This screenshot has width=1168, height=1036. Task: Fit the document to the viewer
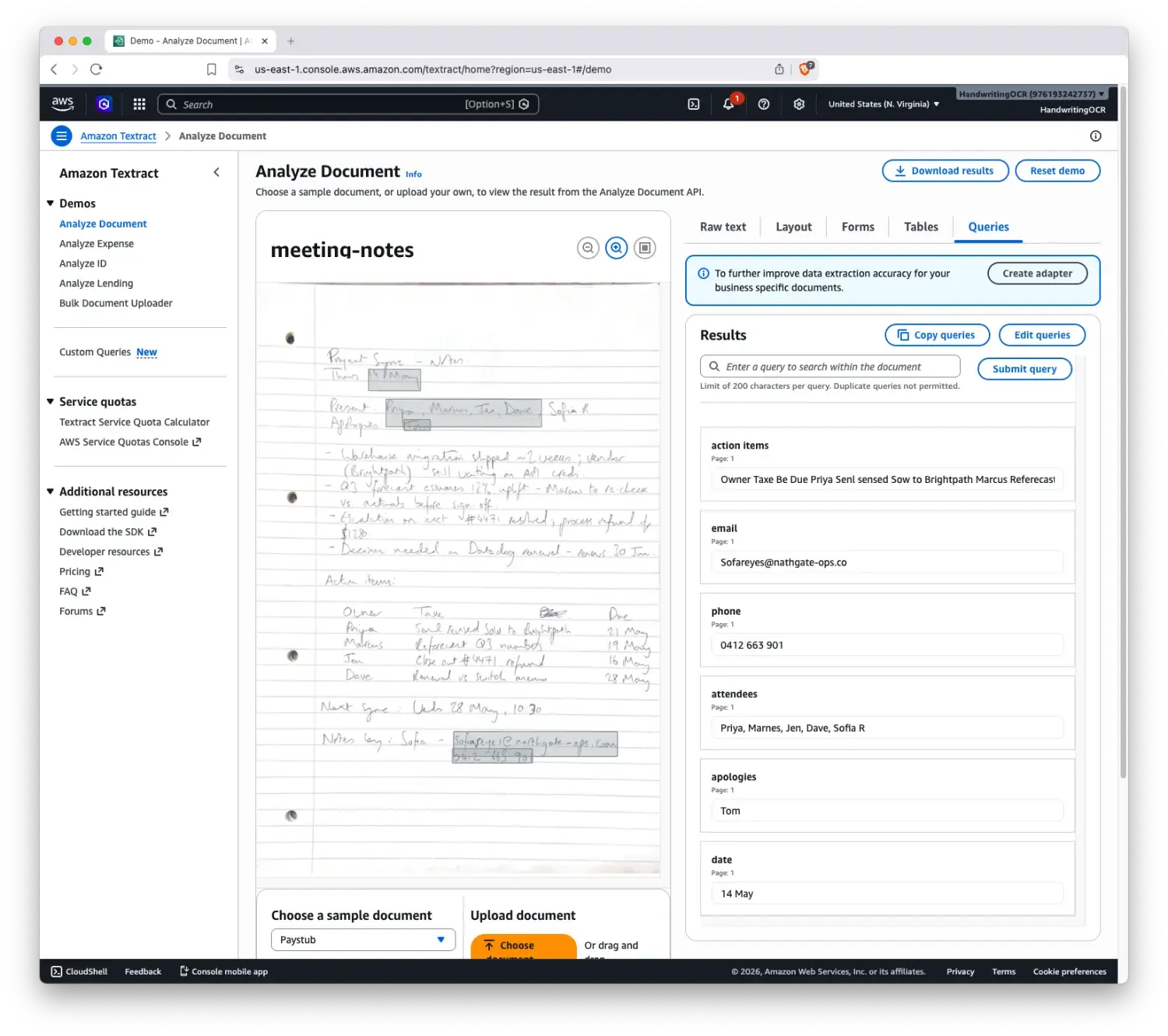coord(644,248)
